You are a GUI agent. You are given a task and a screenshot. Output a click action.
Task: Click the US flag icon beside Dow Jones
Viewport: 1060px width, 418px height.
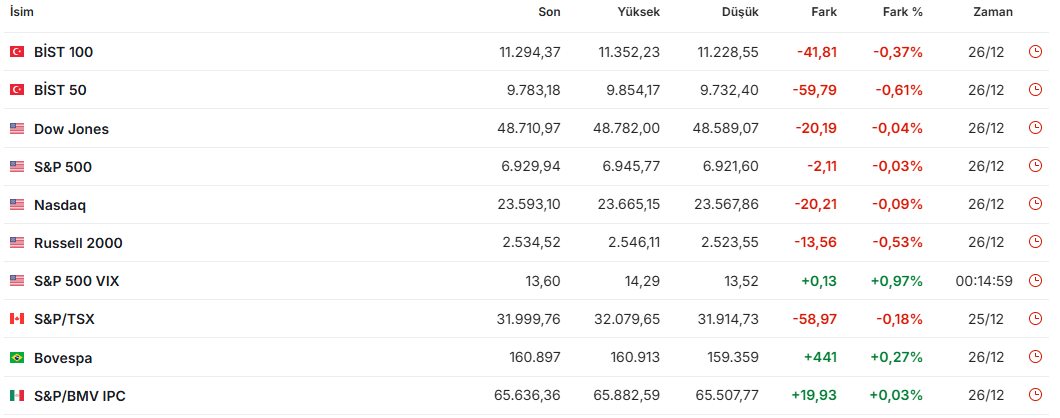(x=17, y=129)
